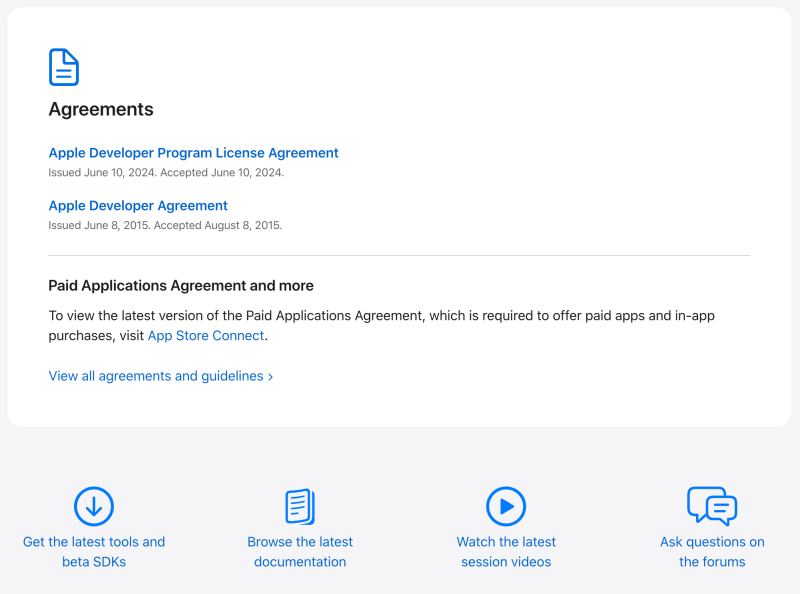Click paragraph beginning 'To view the latest version'

point(382,326)
